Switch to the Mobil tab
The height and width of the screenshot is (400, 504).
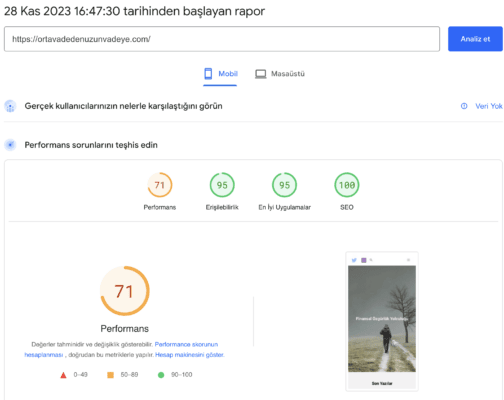(x=220, y=74)
